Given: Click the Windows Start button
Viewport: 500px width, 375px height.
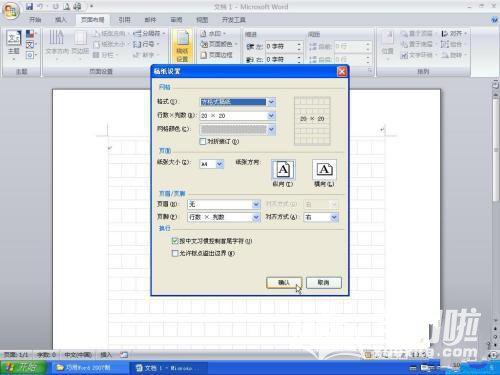Looking at the screenshot, I should (23, 368).
